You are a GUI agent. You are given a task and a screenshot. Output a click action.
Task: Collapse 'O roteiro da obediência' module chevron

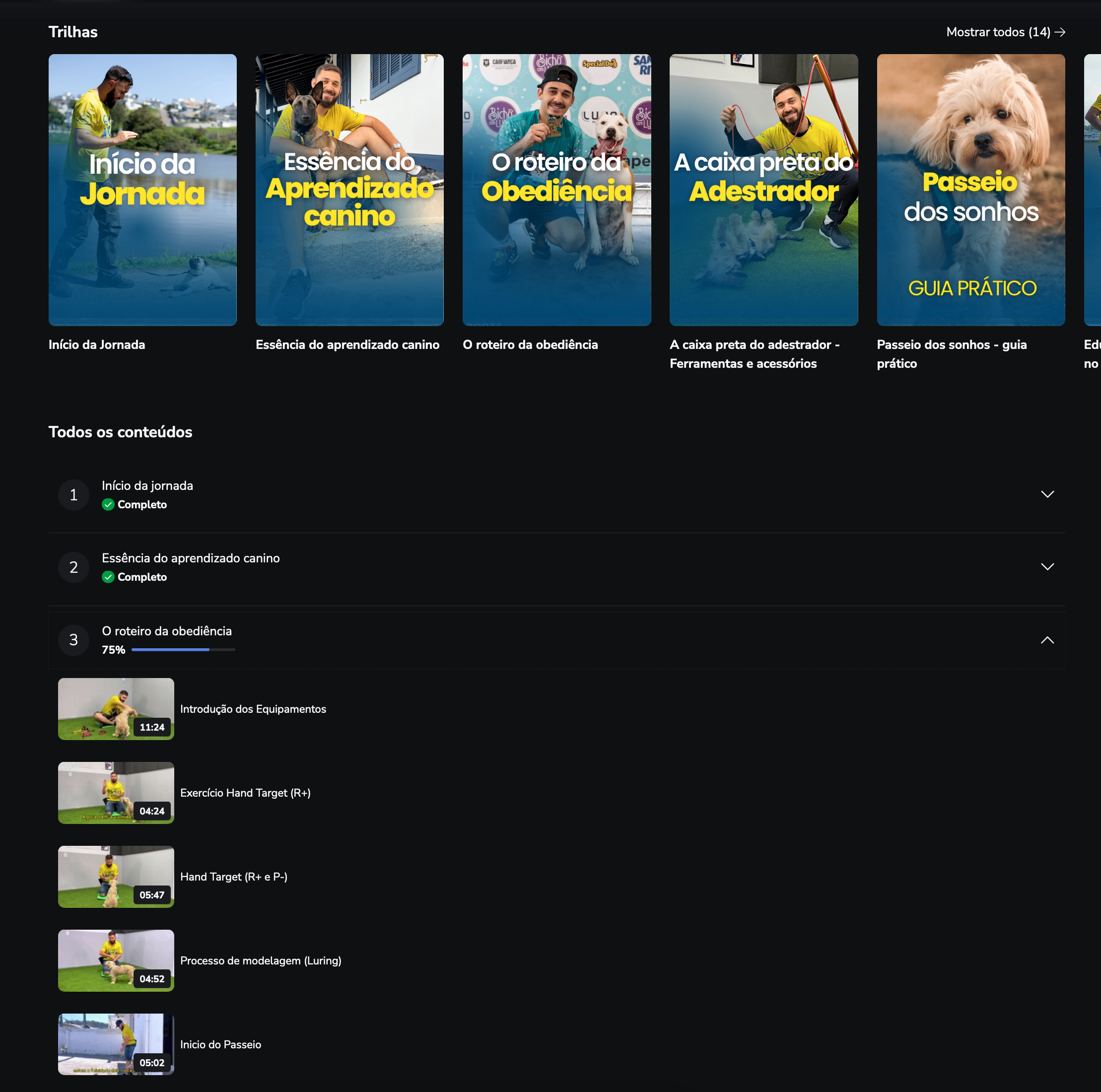[x=1047, y=640]
